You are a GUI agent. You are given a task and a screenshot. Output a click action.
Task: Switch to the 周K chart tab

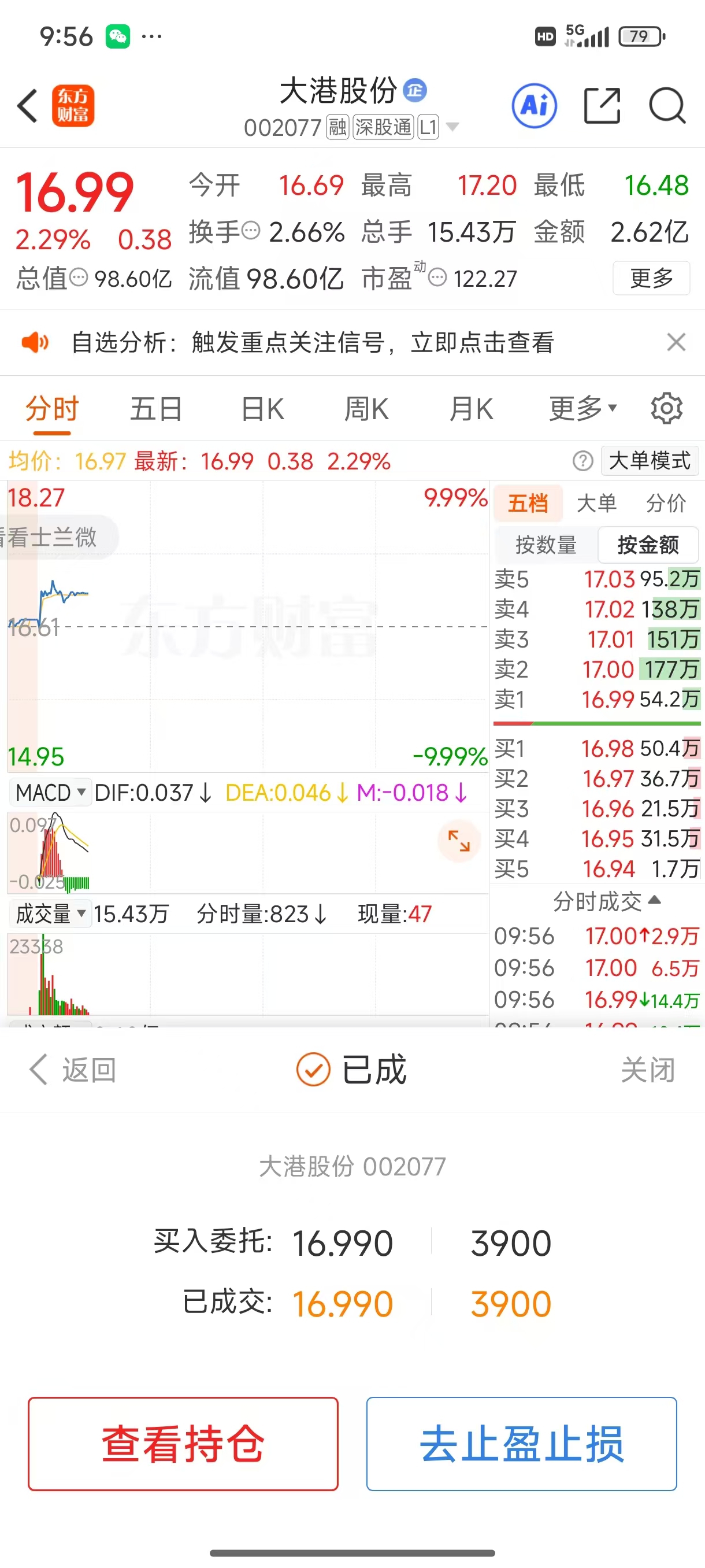coord(366,408)
